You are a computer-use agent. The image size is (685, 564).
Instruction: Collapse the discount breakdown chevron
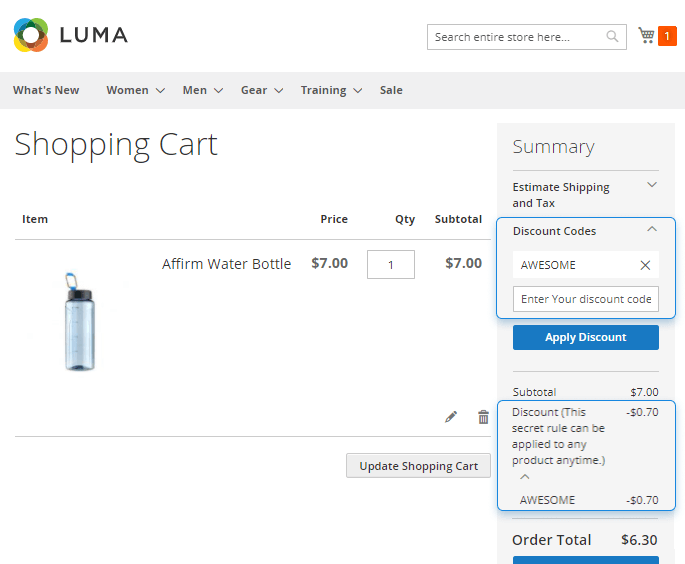point(525,477)
